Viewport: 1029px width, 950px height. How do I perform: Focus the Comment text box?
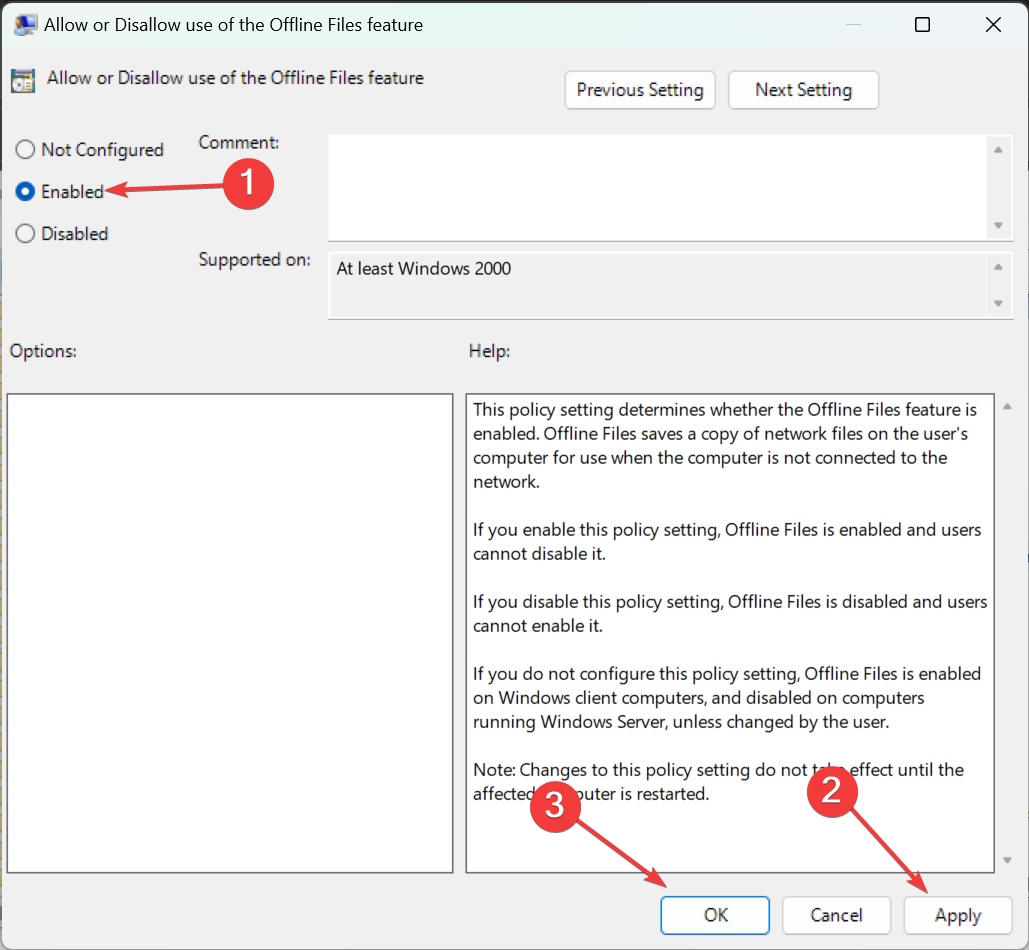[x=656, y=188]
